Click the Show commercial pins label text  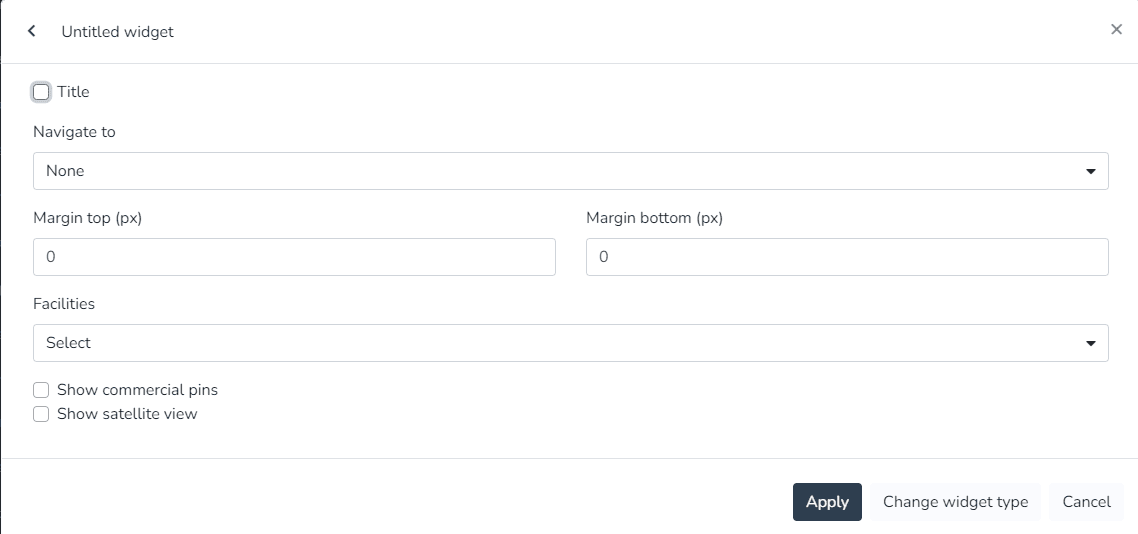click(137, 390)
